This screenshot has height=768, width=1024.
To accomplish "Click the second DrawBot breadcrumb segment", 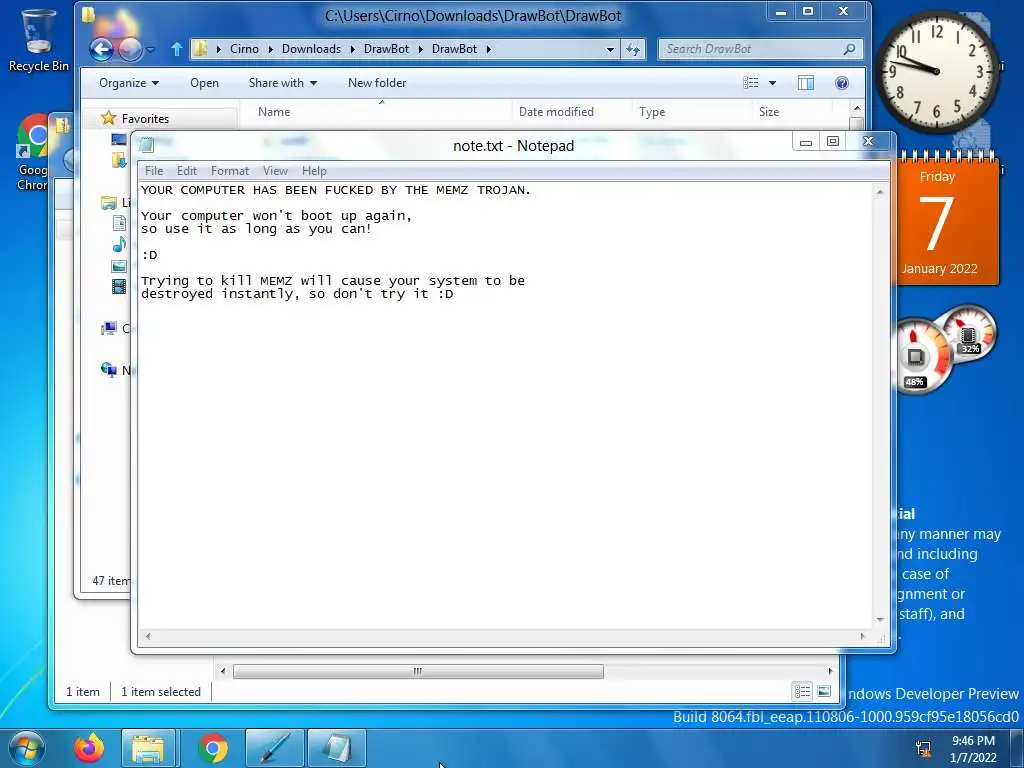I will [x=454, y=49].
